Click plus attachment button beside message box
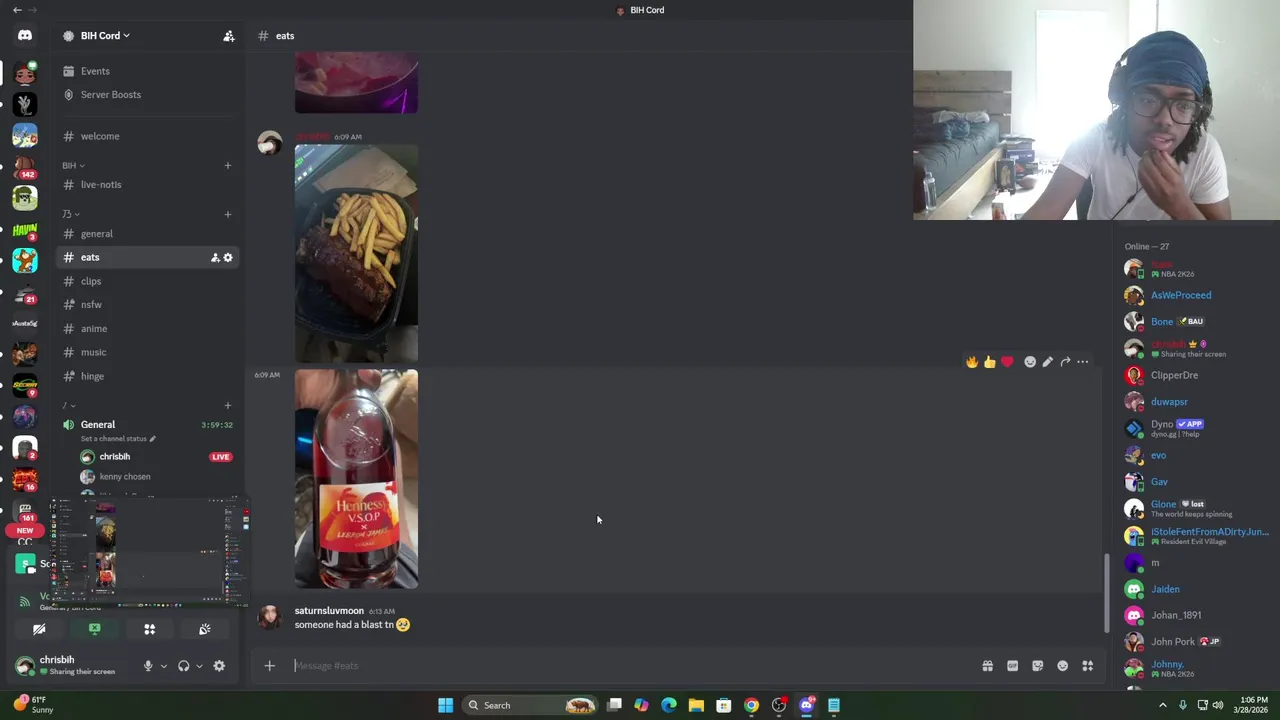 click(x=269, y=666)
